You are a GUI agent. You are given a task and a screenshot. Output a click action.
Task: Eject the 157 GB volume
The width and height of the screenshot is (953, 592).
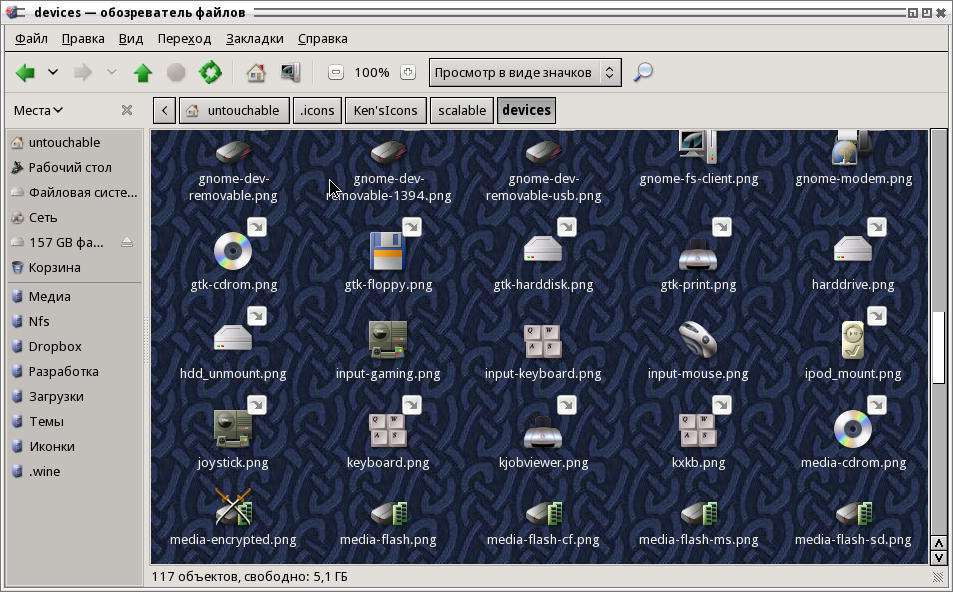[x=126, y=243]
